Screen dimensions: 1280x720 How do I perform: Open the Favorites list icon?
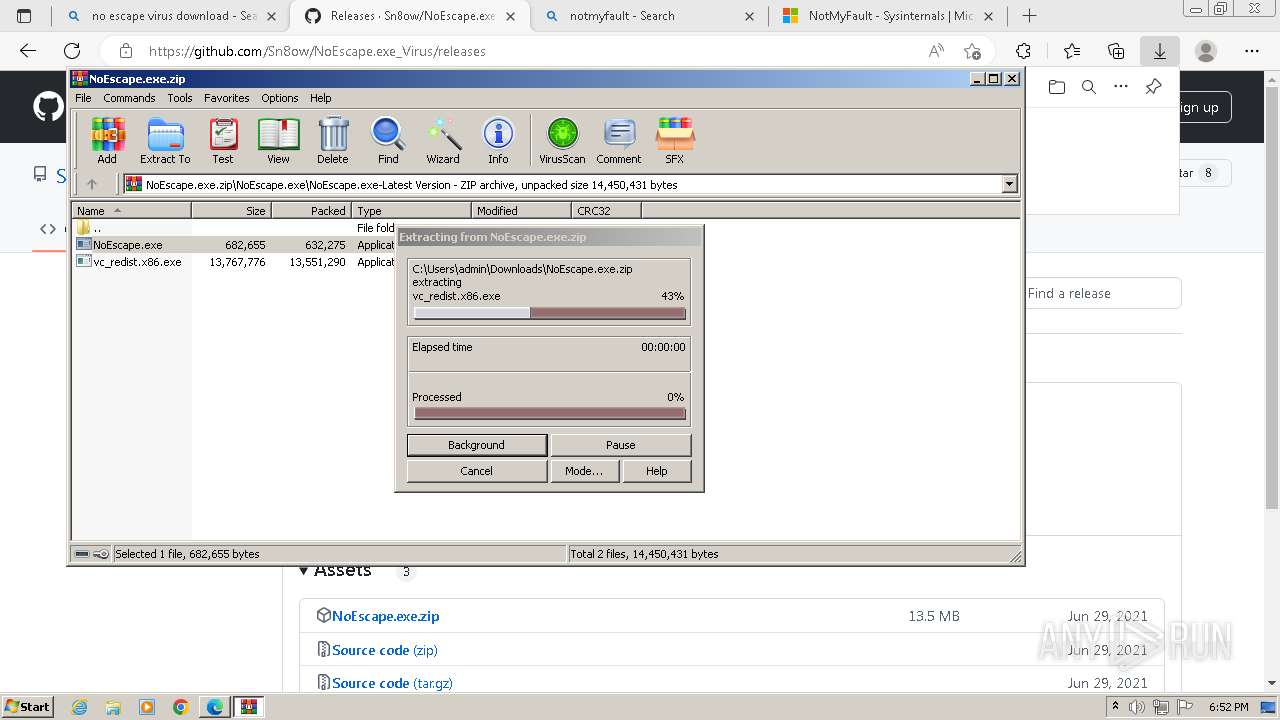[x=1072, y=51]
